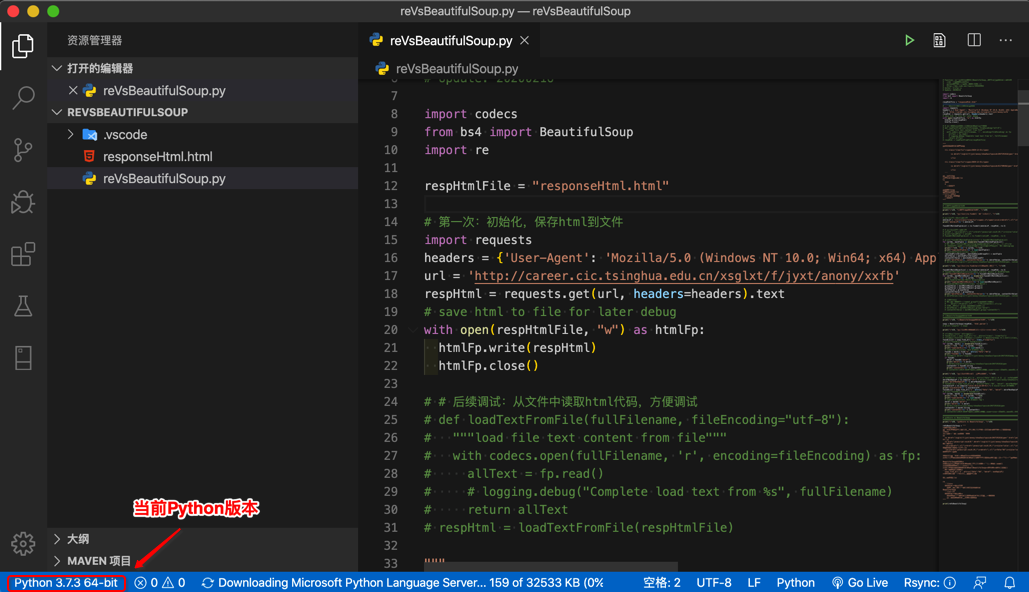Fold the with block at line 20

click(x=412, y=330)
